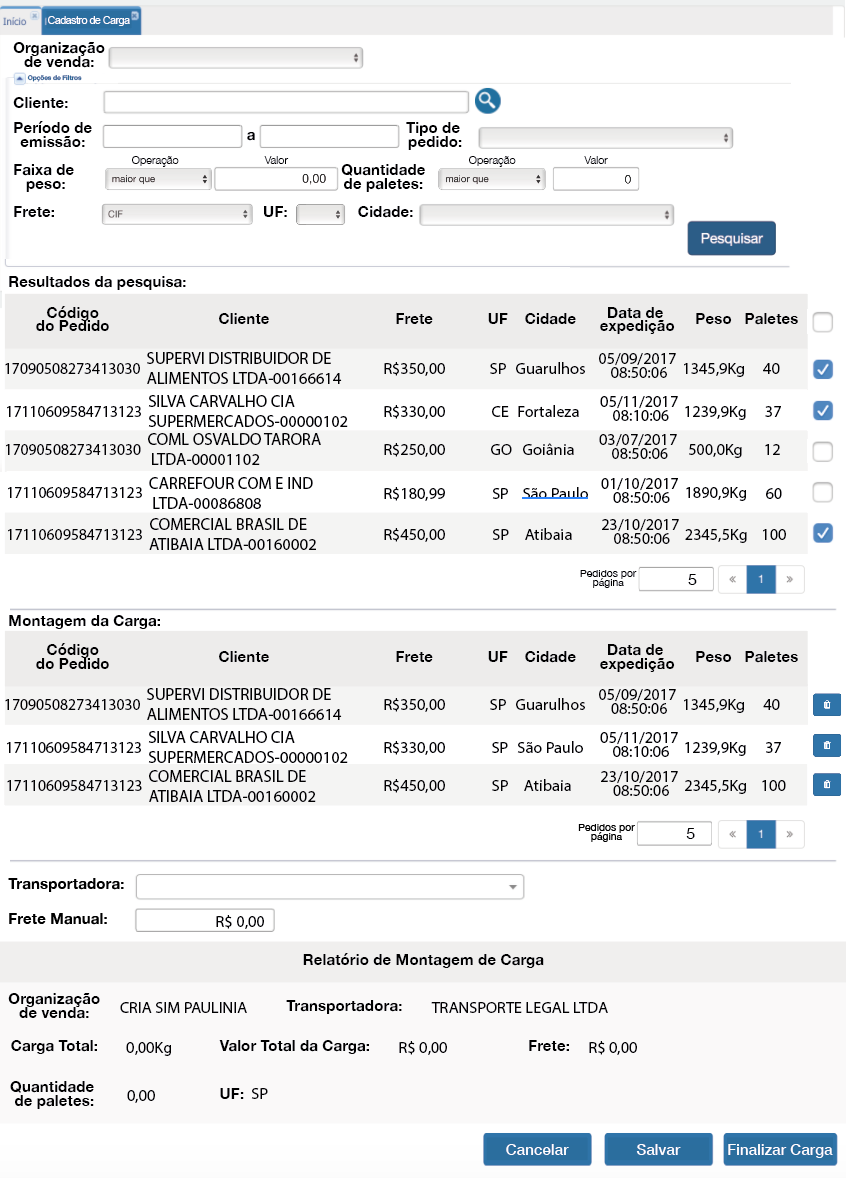Click Paletes header in Montagem da Carga table
Image resolution: width=846 pixels, height=1178 pixels.
click(x=771, y=657)
